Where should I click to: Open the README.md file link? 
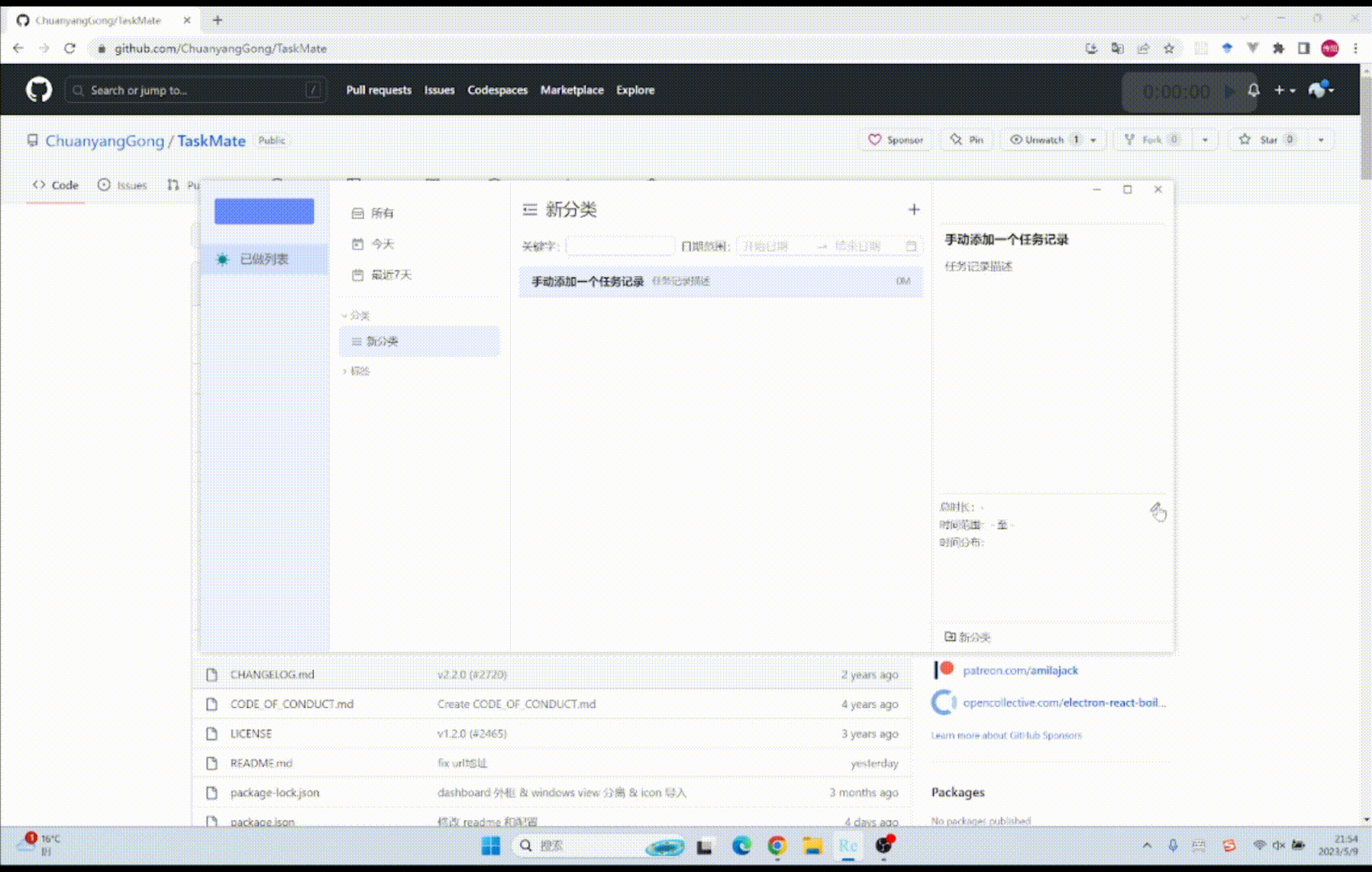259,763
